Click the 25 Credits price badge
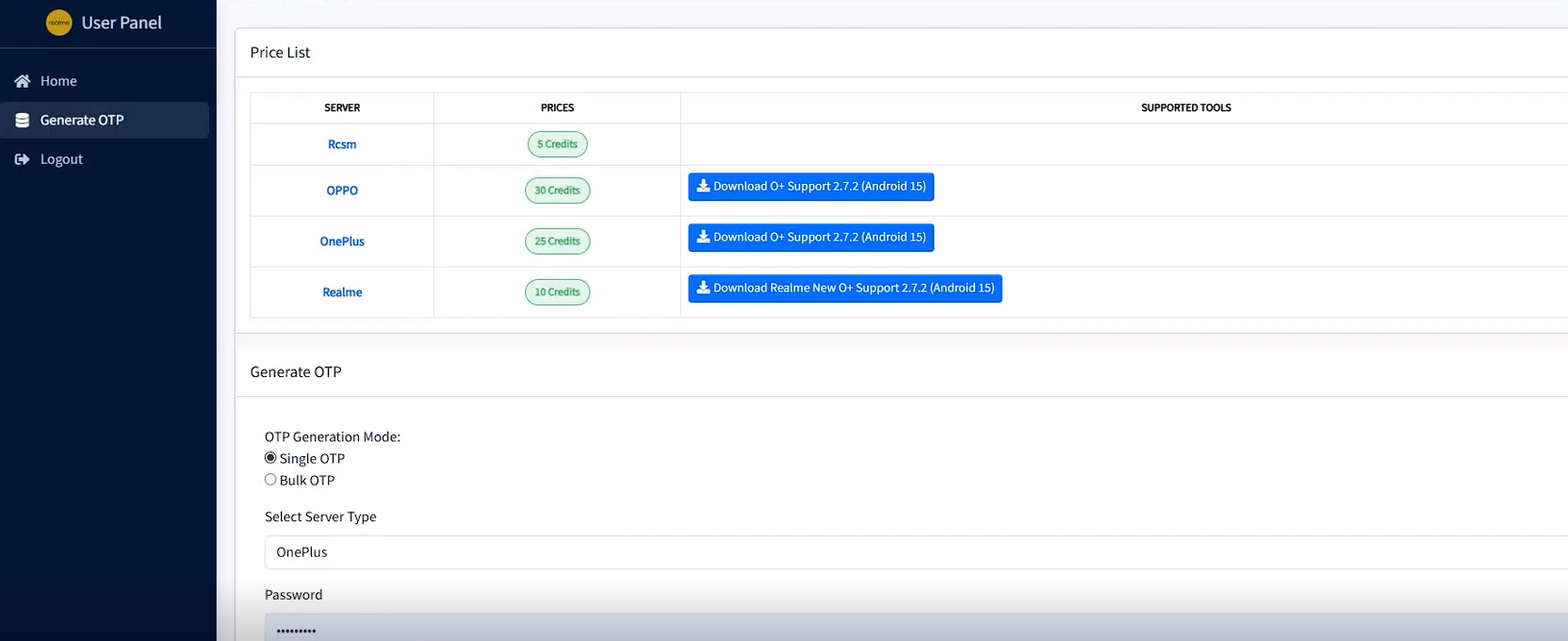Screen dimensions: 1568x641 click(x=557, y=241)
